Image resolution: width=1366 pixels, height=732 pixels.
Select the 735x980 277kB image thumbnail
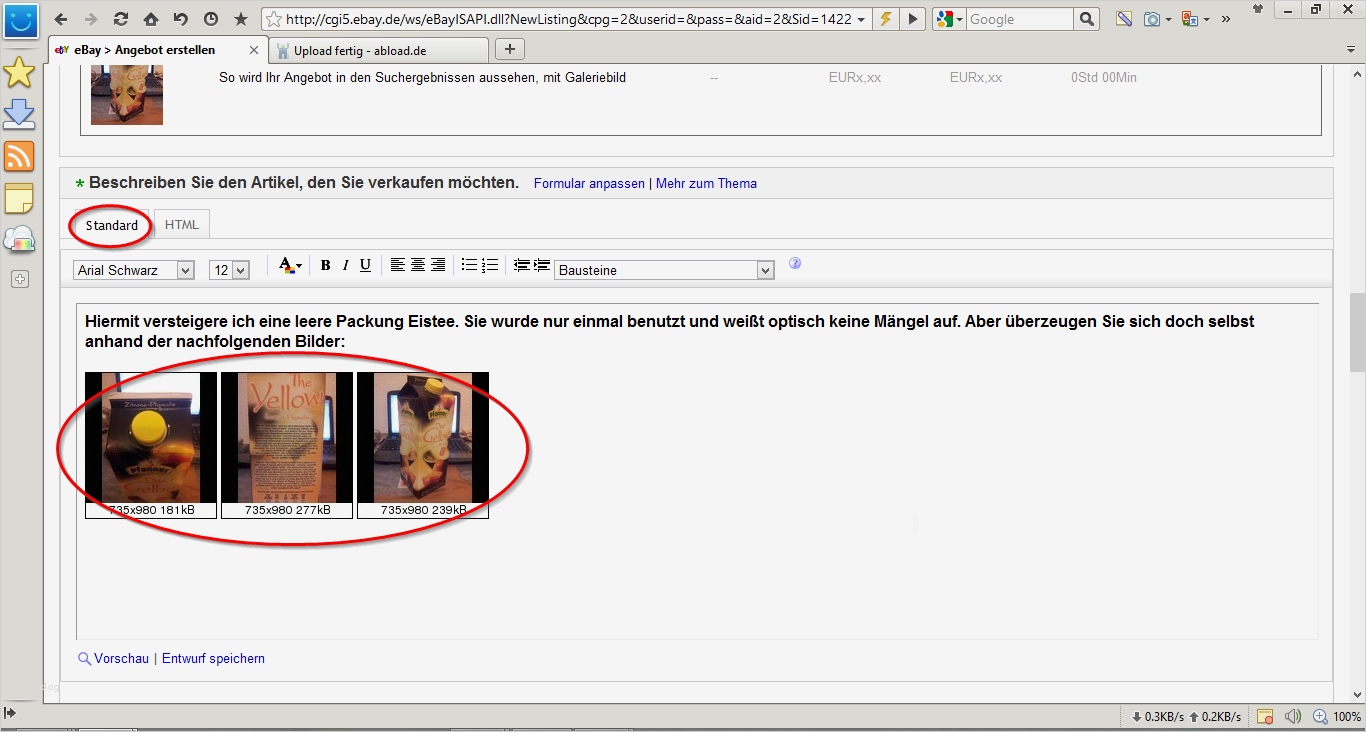pyautogui.click(x=287, y=446)
